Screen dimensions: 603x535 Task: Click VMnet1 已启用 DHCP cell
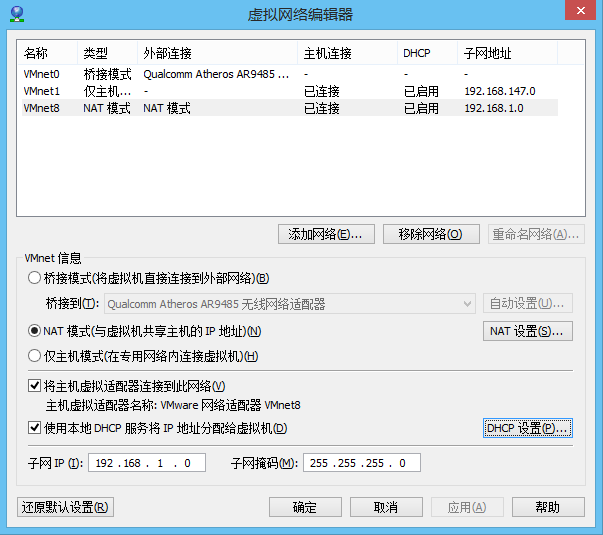click(x=421, y=91)
